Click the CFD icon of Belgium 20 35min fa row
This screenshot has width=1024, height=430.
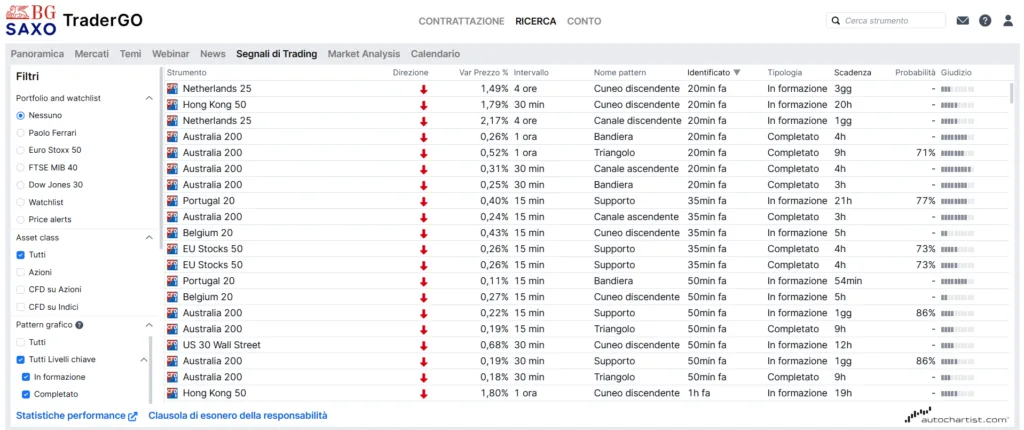pos(172,233)
